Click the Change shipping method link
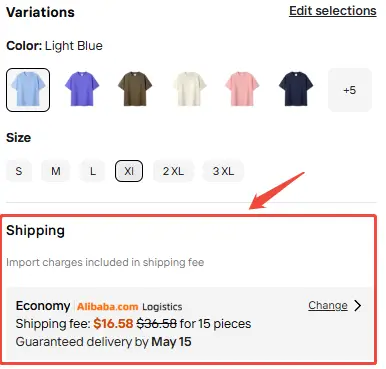The height and width of the screenshot is (369, 386). [328, 305]
